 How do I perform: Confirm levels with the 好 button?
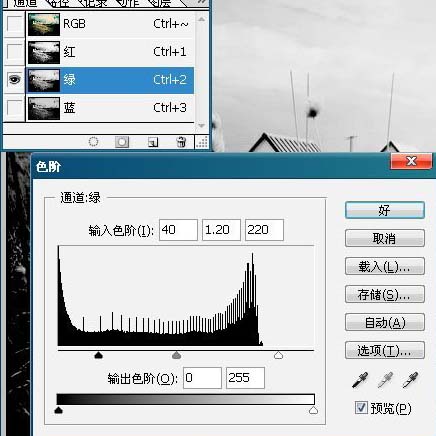click(385, 210)
